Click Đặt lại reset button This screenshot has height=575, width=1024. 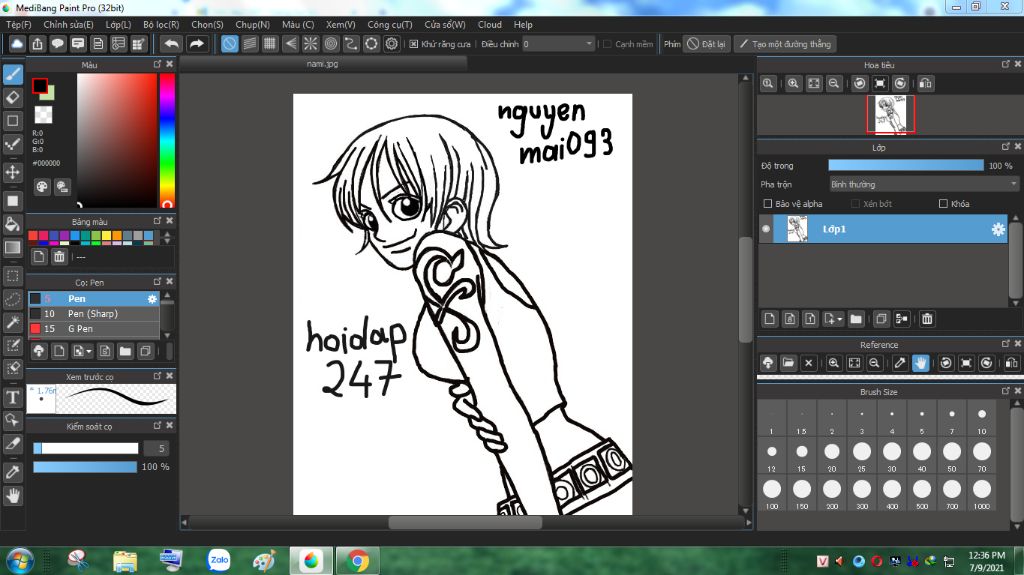[707, 44]
